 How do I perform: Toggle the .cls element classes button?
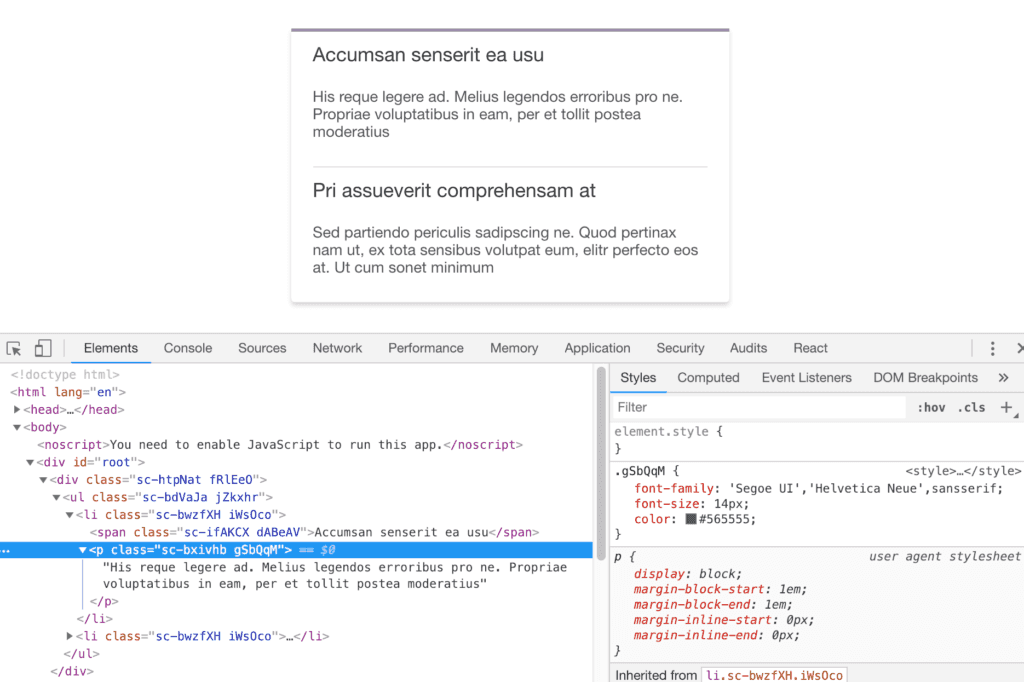[x=971, y=408]
